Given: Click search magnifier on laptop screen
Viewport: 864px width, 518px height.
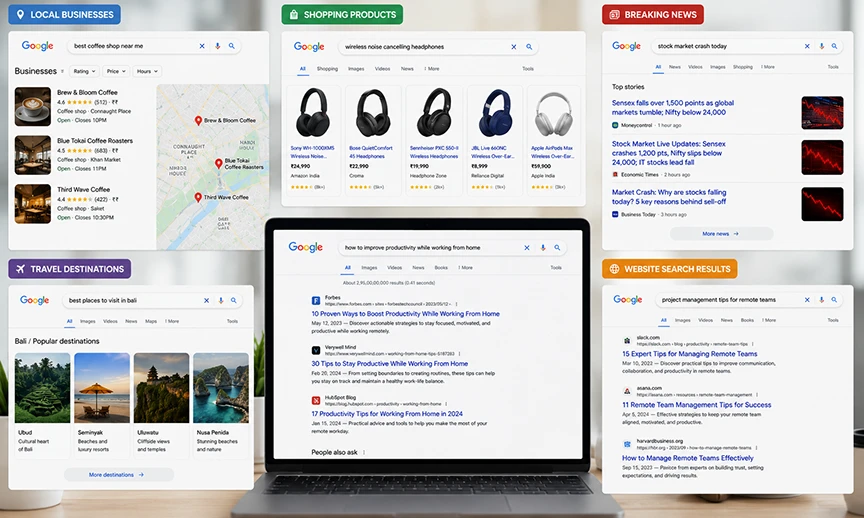Looking at the screenshot, I should click(x=557, y=248).
